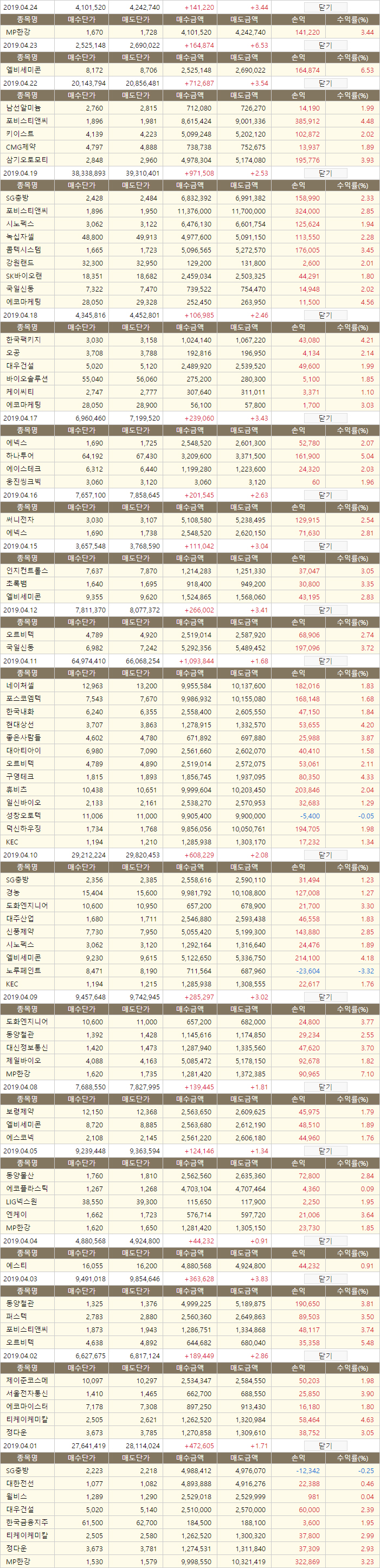Image resolution: width=380 pixels, height=1568 pixels.
Task: Select the 한국팩키지 row
Action: [190, 340]
